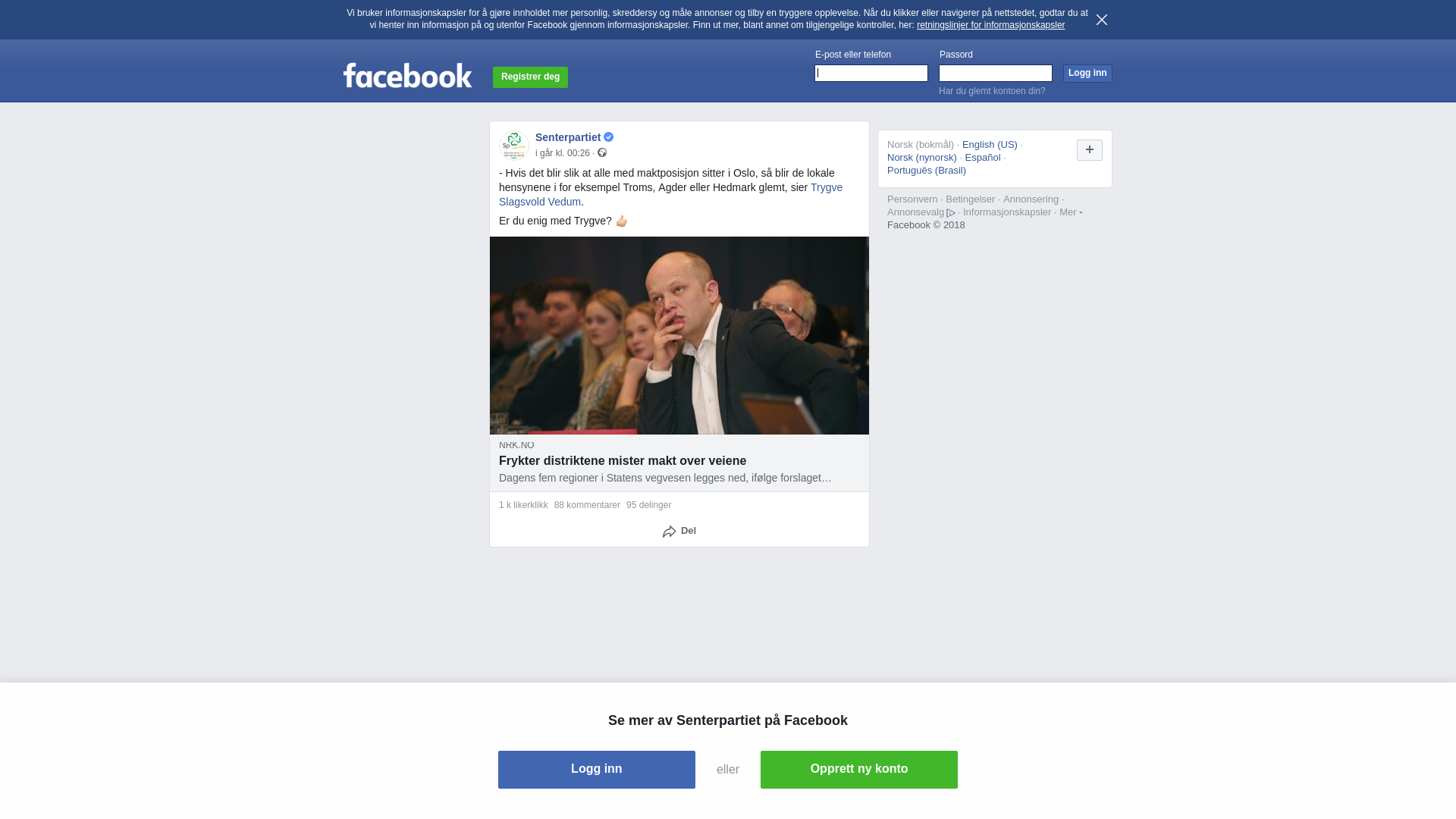Expand the Mer footer dropdown
The image size is (1456, 819).
[1071, 212]
